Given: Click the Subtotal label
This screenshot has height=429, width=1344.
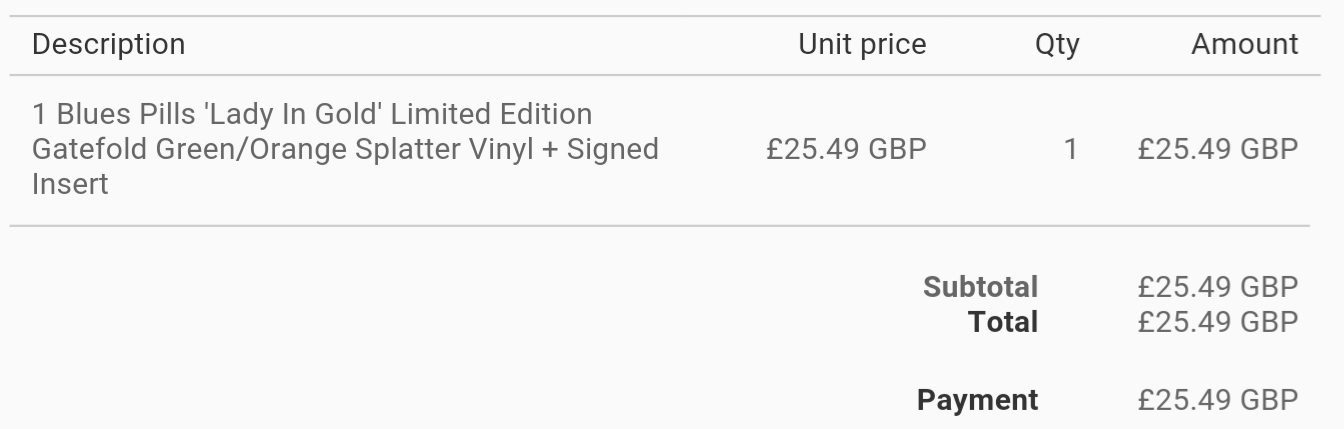Looking at the screenshot, I should [980, 287].
